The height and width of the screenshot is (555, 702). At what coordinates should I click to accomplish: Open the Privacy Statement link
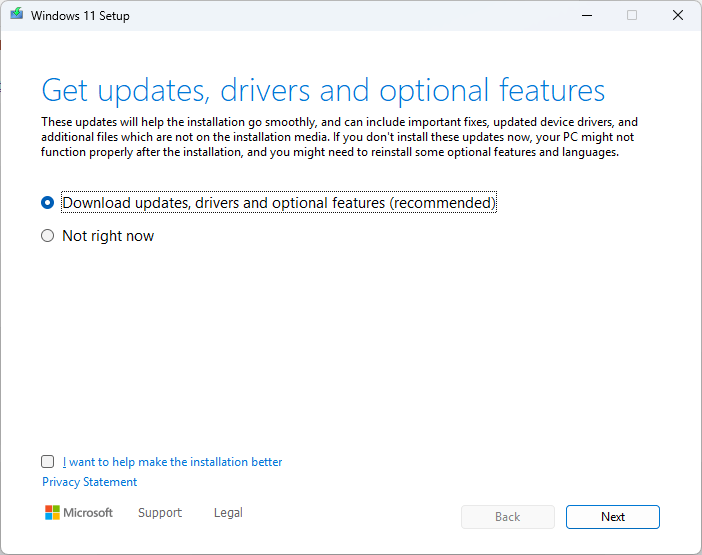point(90,482)
